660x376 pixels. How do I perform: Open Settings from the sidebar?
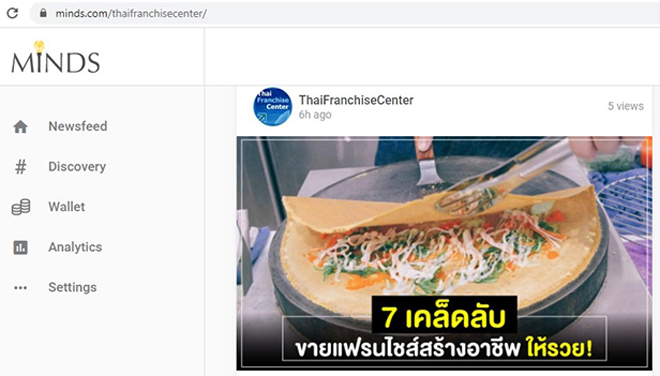(72, 287)
